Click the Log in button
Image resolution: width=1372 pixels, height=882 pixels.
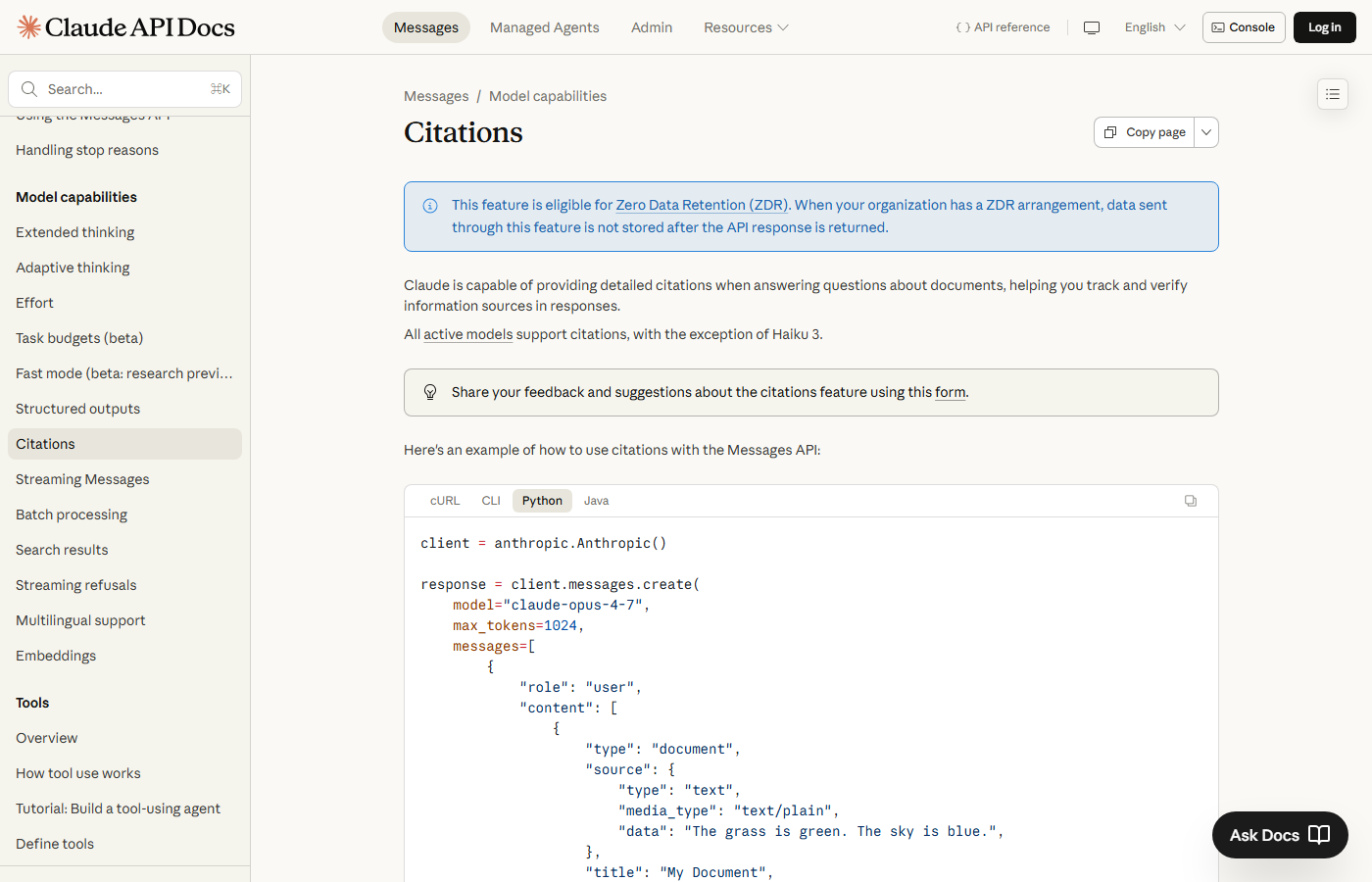[1325, 27]
